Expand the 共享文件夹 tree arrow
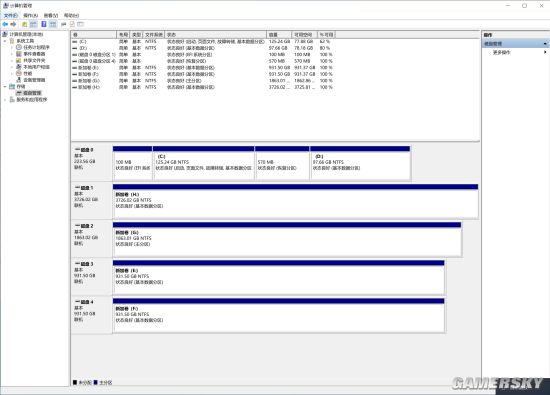 (x=12, y=60)
